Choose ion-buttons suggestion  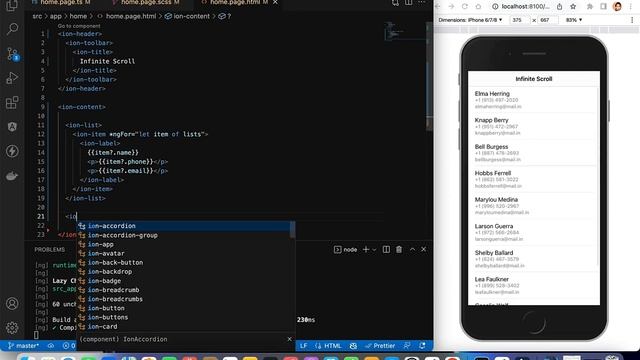187,317
